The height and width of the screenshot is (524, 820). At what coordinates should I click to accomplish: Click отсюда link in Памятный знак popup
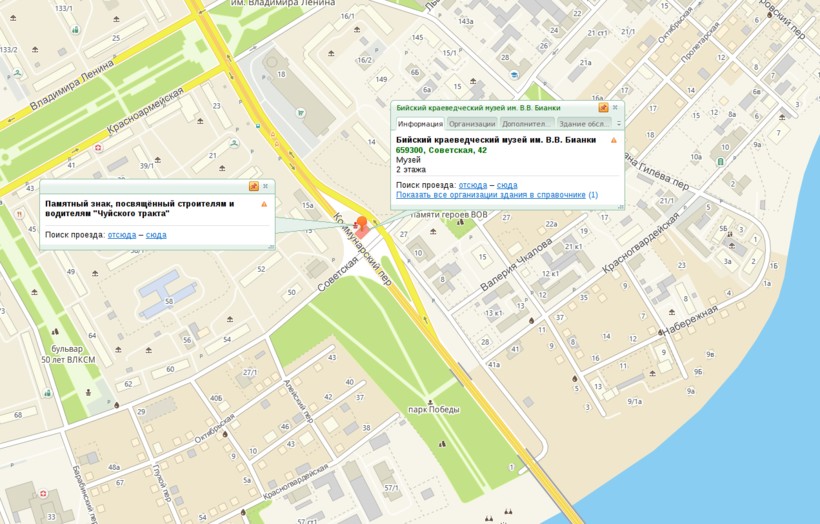pos(122,235)
